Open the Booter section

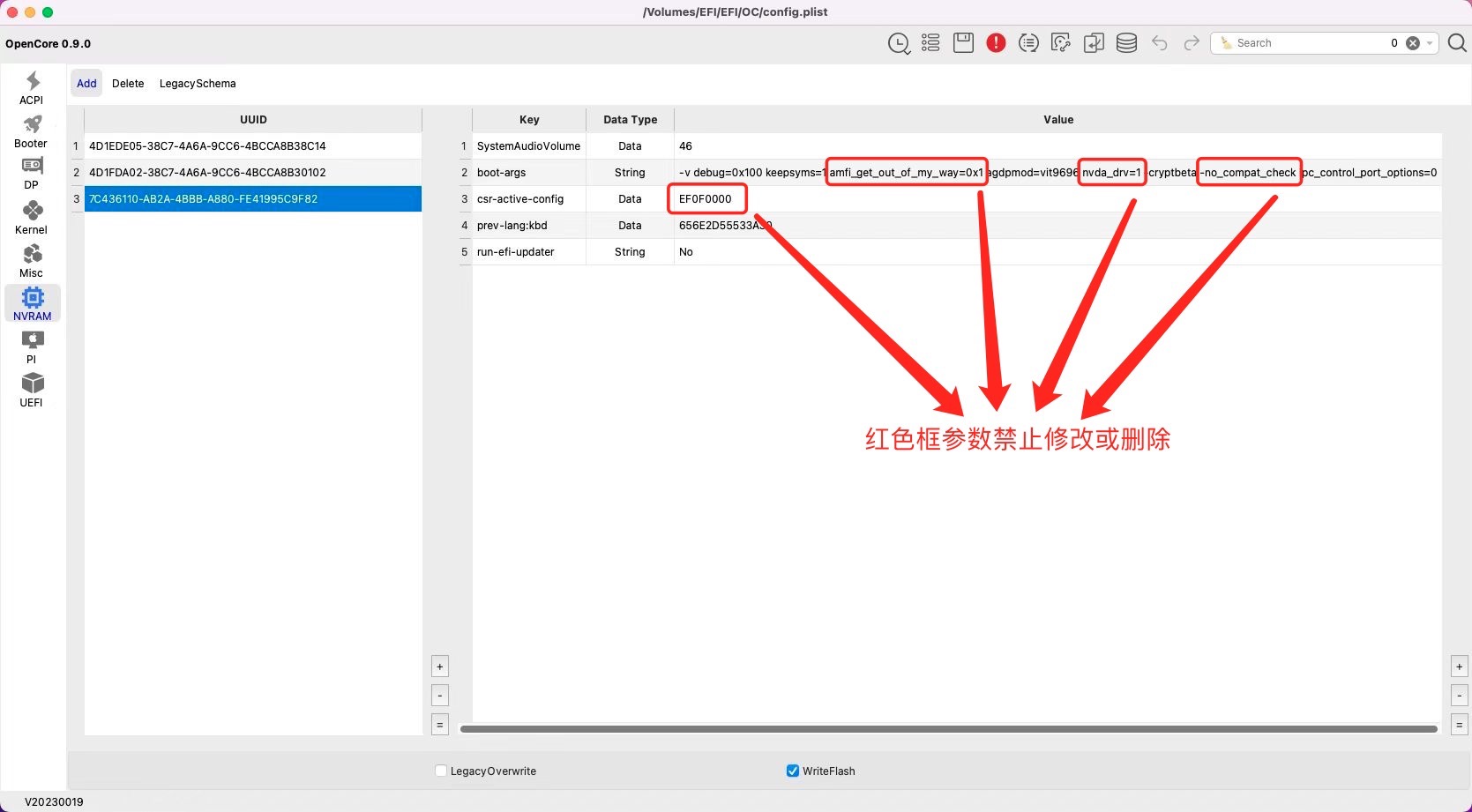click(32, 131)
